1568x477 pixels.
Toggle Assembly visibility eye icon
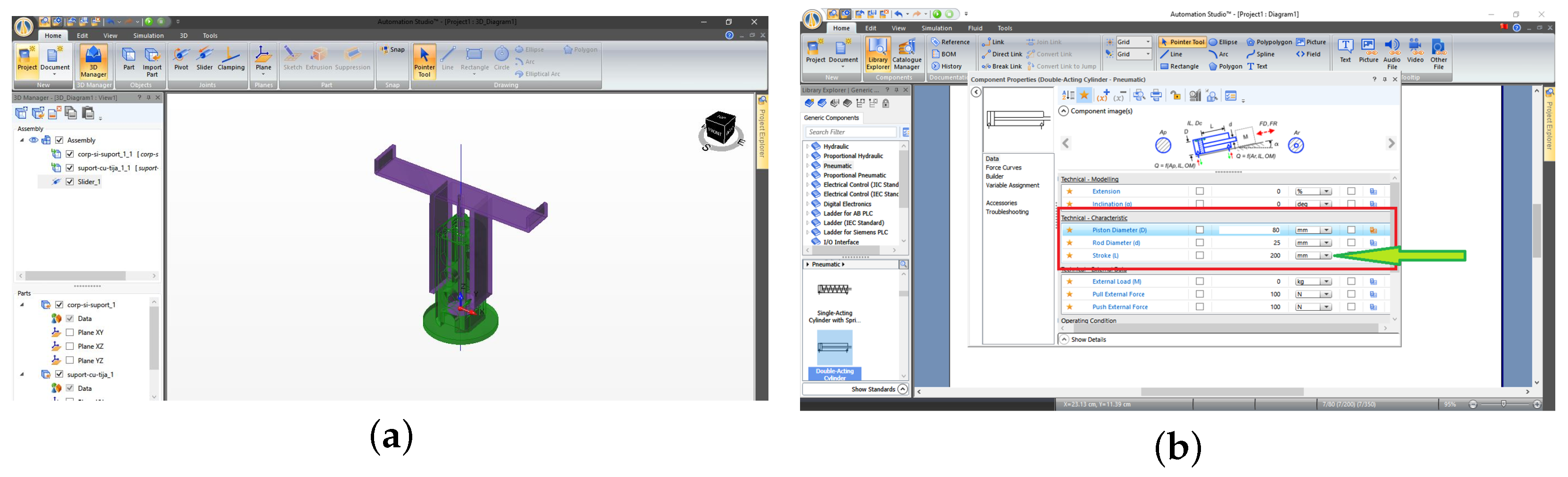click(x=33, y=140)
